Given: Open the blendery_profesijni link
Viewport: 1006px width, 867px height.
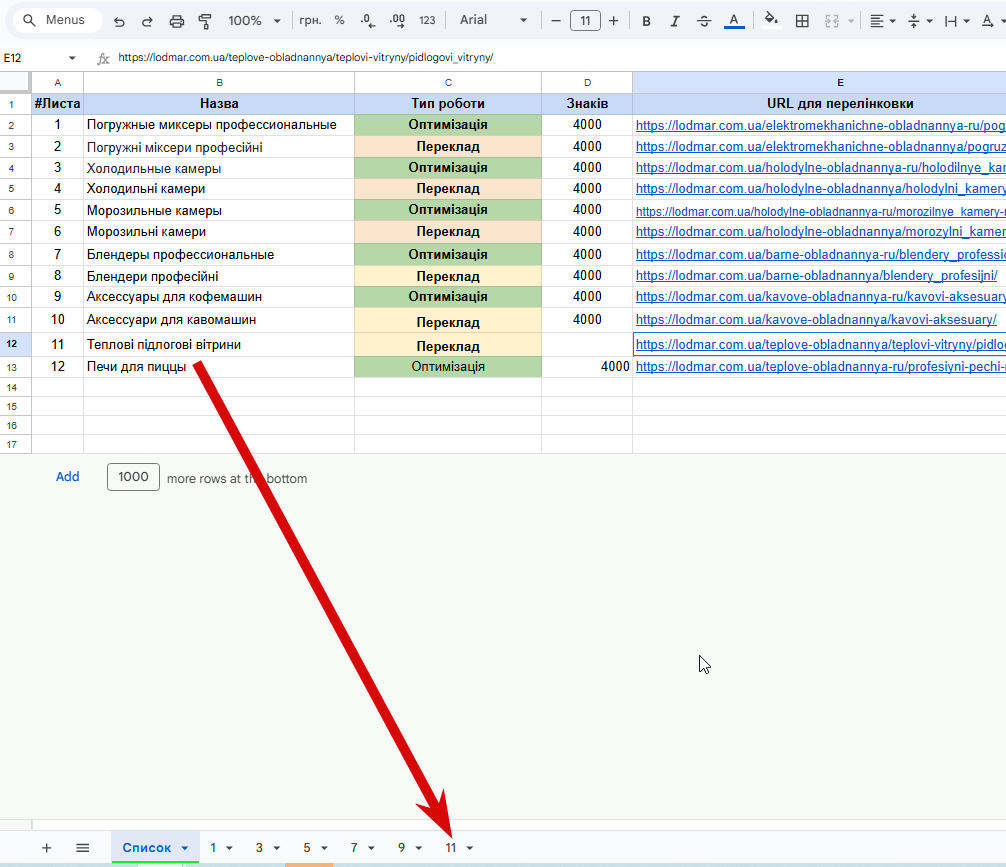Looking at the screenshot, I should pyautogui.click(x=816, y=276).
